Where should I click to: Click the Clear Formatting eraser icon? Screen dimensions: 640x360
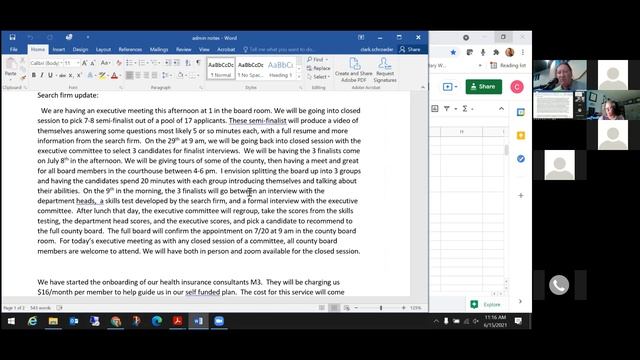pyautogui.click(x=119, y=63)
